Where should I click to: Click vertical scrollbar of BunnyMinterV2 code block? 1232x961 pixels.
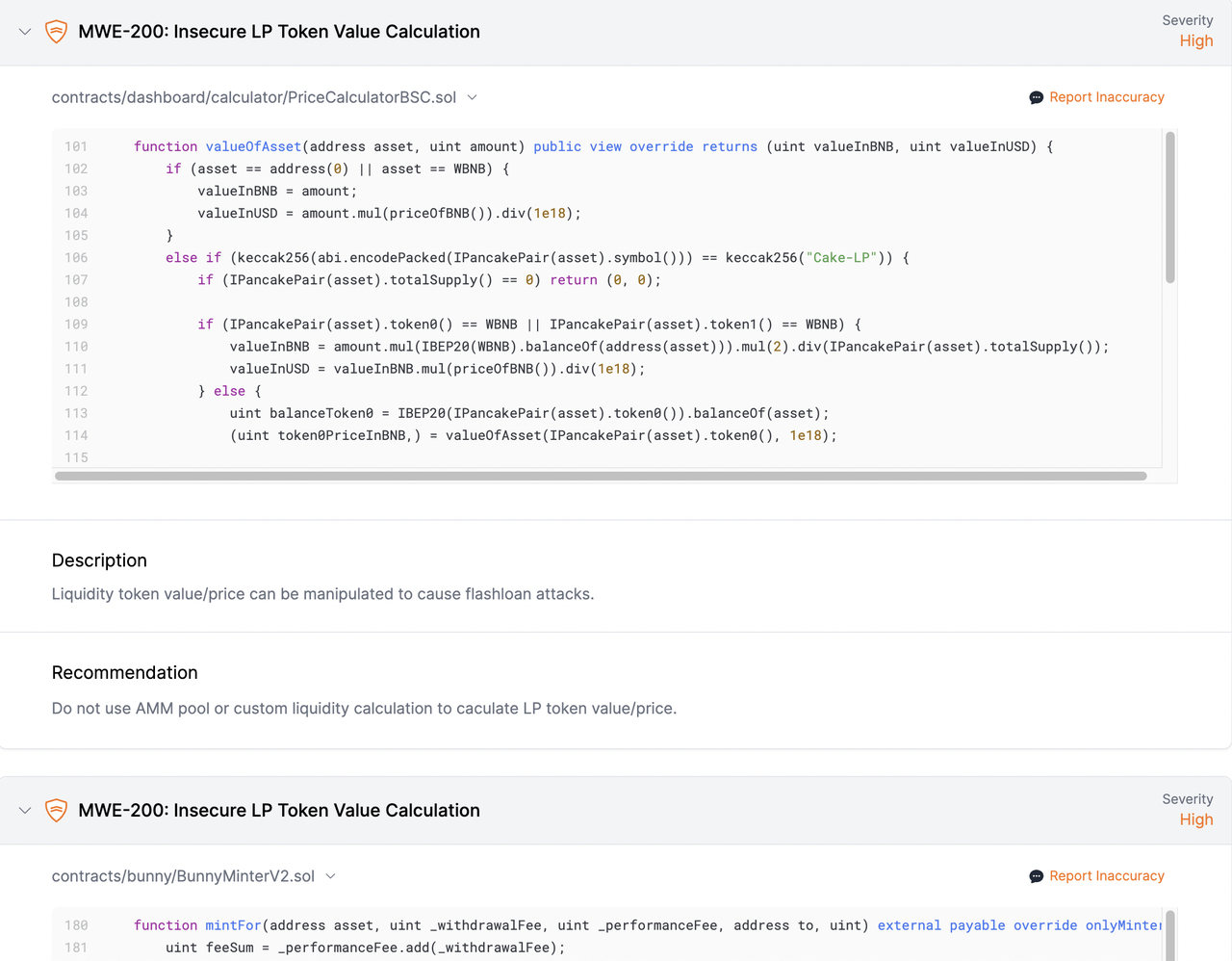click(x=1170, y=934)
